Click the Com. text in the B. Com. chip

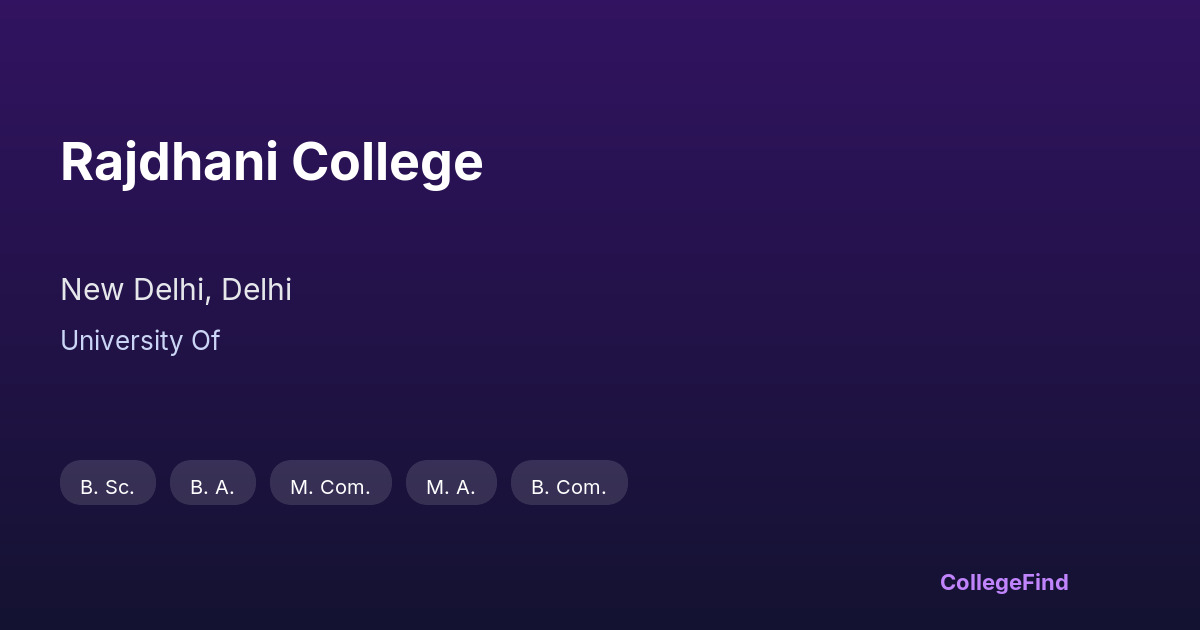582,487
